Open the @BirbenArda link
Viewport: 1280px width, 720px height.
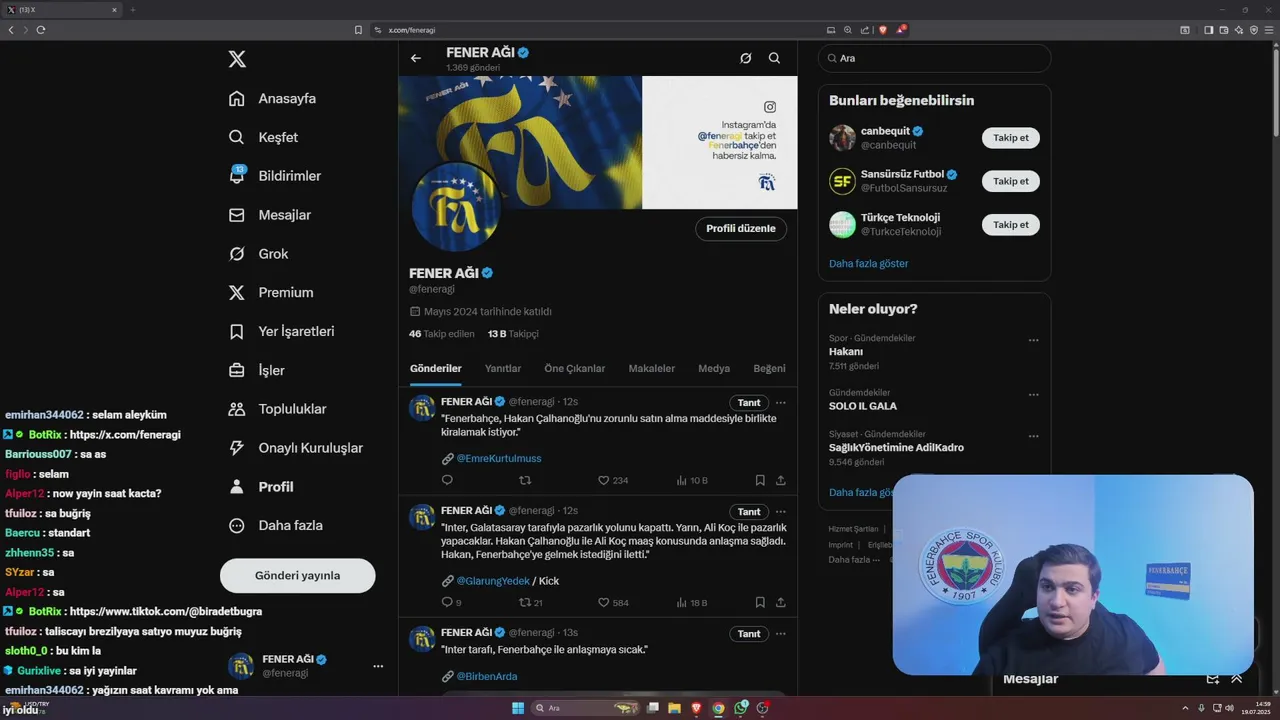(x=486, y=676)
